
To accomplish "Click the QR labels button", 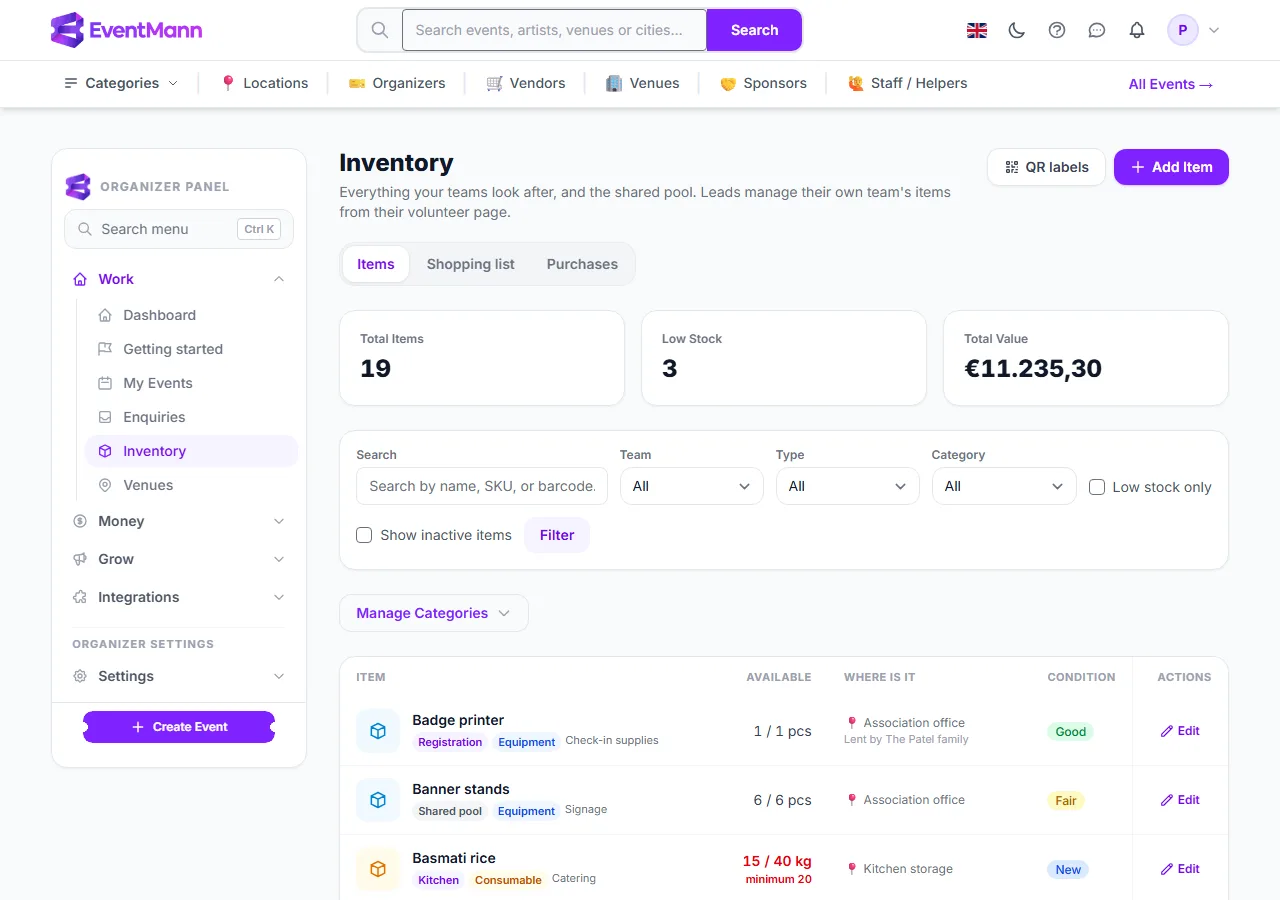I will [1046, 167].
